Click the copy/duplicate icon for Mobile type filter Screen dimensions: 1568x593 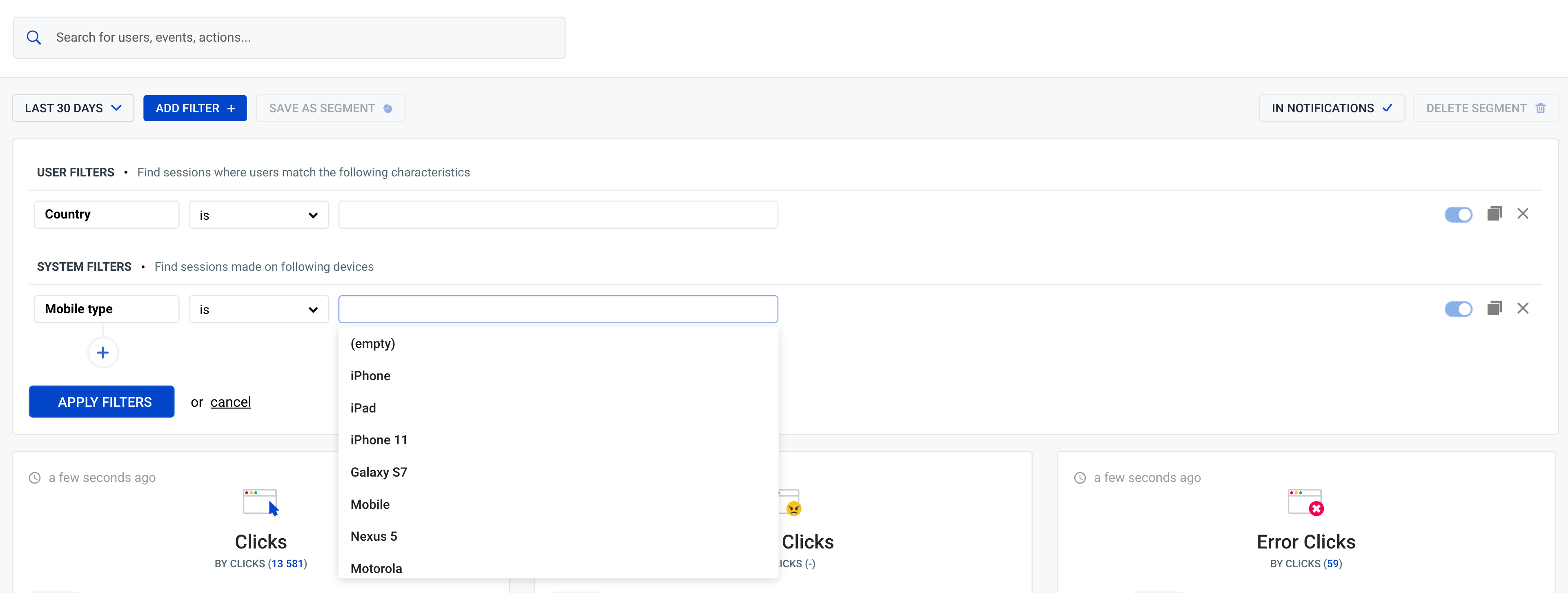pyautogui.click(x=1495, y=308)
